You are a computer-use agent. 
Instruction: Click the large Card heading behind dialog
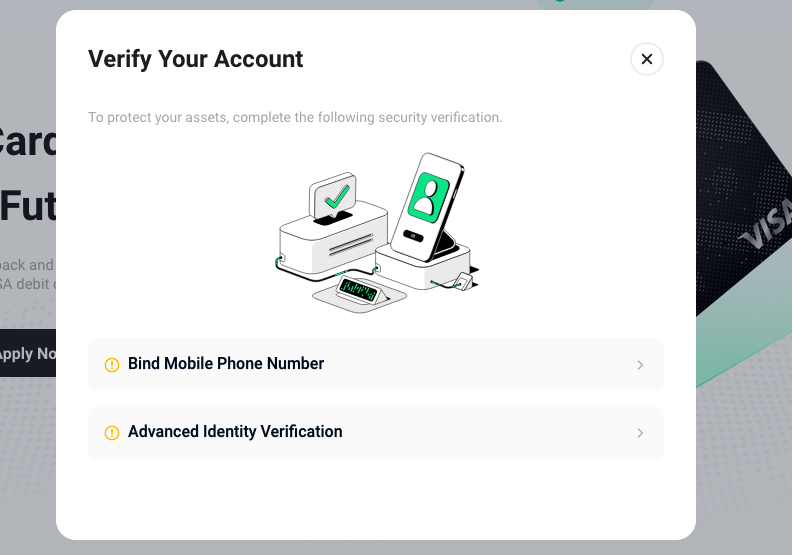28,142
